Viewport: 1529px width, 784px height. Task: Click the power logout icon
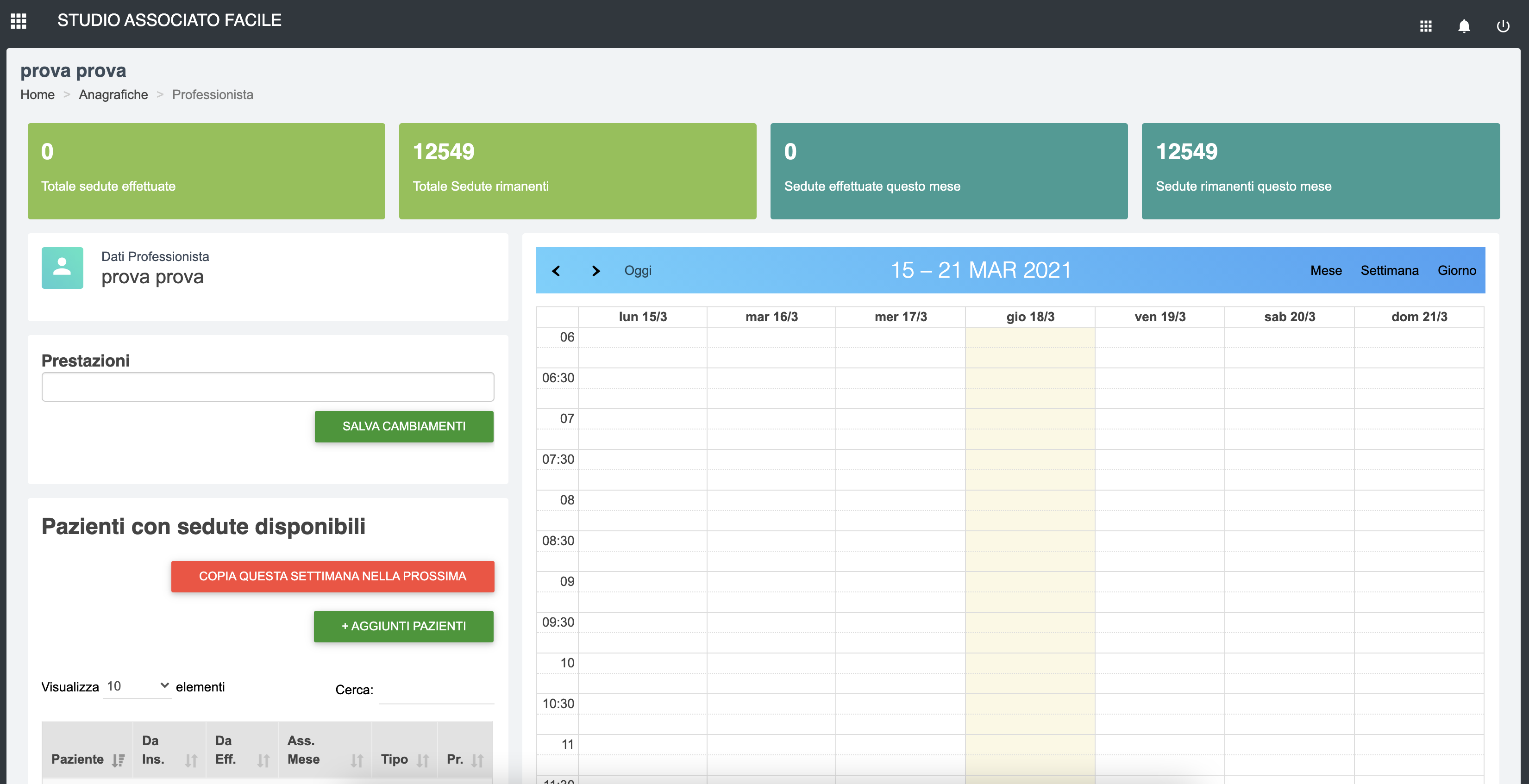coord(1503,26)
